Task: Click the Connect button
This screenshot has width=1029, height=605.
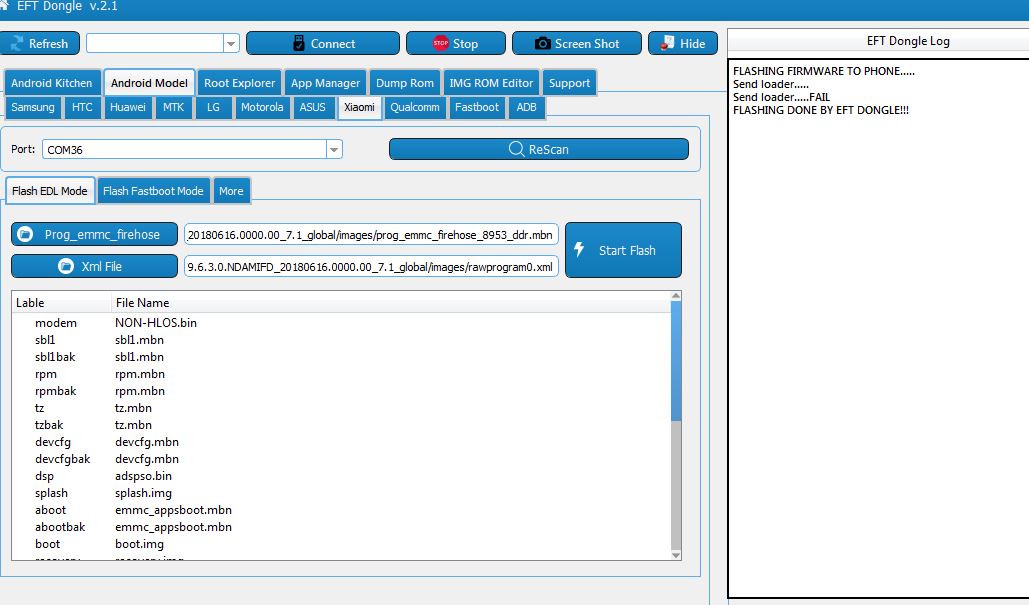Action: (323, 43)
